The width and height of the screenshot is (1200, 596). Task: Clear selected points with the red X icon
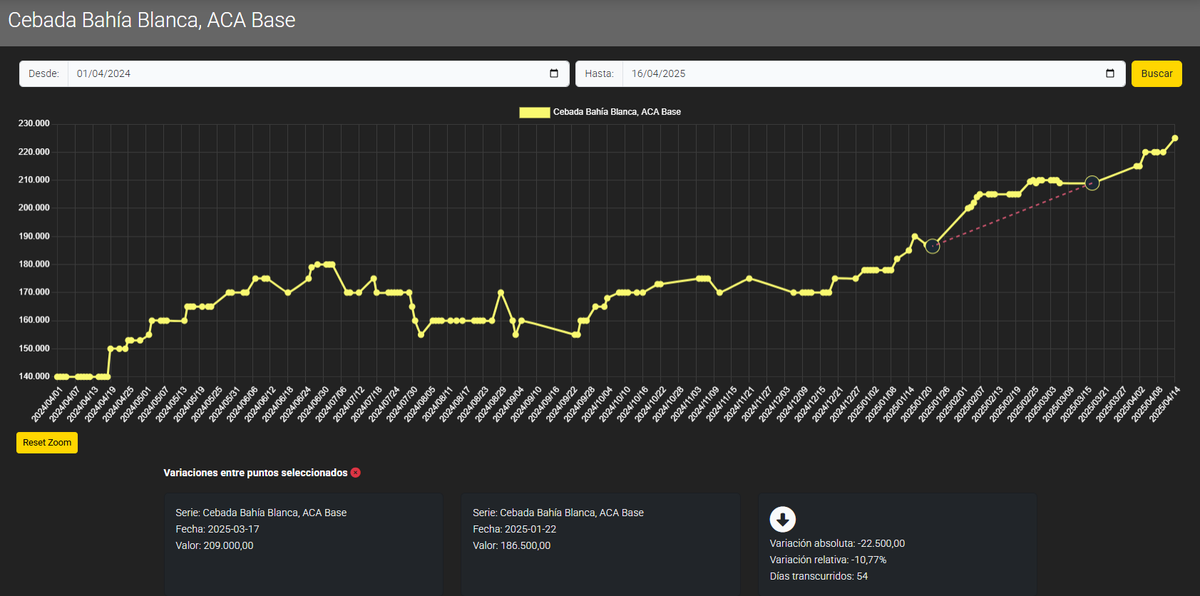point(356,472)
